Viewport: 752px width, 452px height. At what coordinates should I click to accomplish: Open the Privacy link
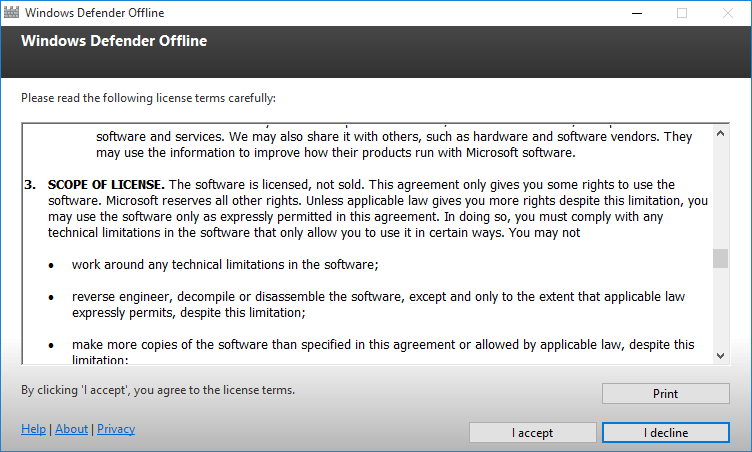click(x=116, y=429)
